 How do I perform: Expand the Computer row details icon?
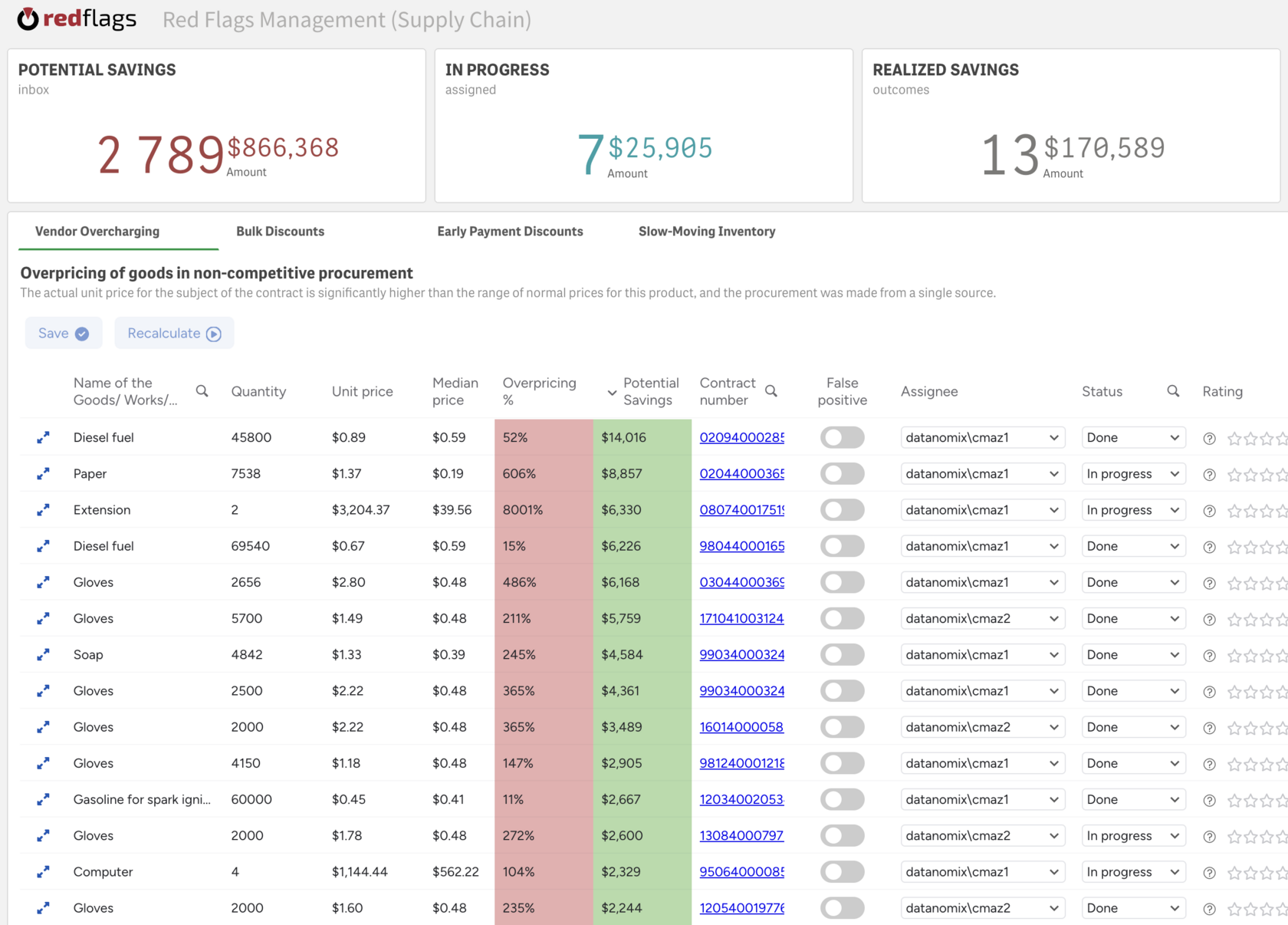coord(43,872)
